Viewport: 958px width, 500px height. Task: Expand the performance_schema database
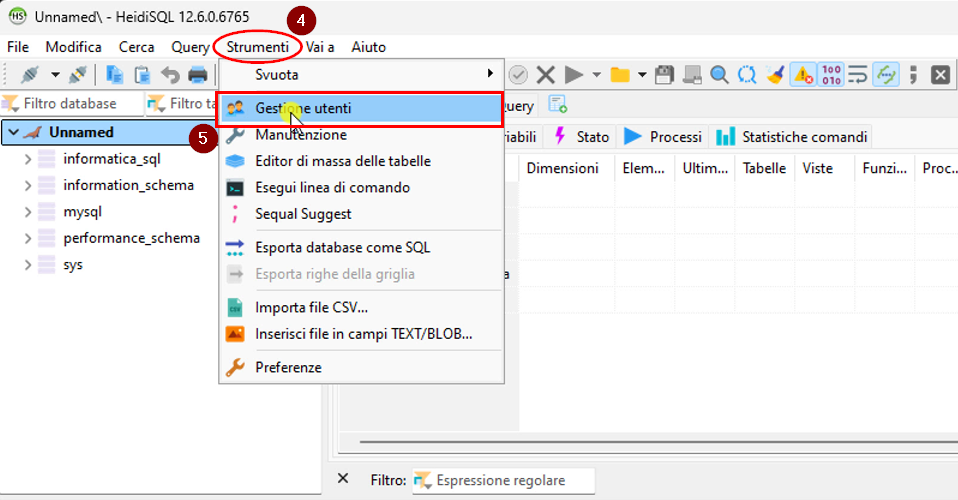[x=27, y=239]
